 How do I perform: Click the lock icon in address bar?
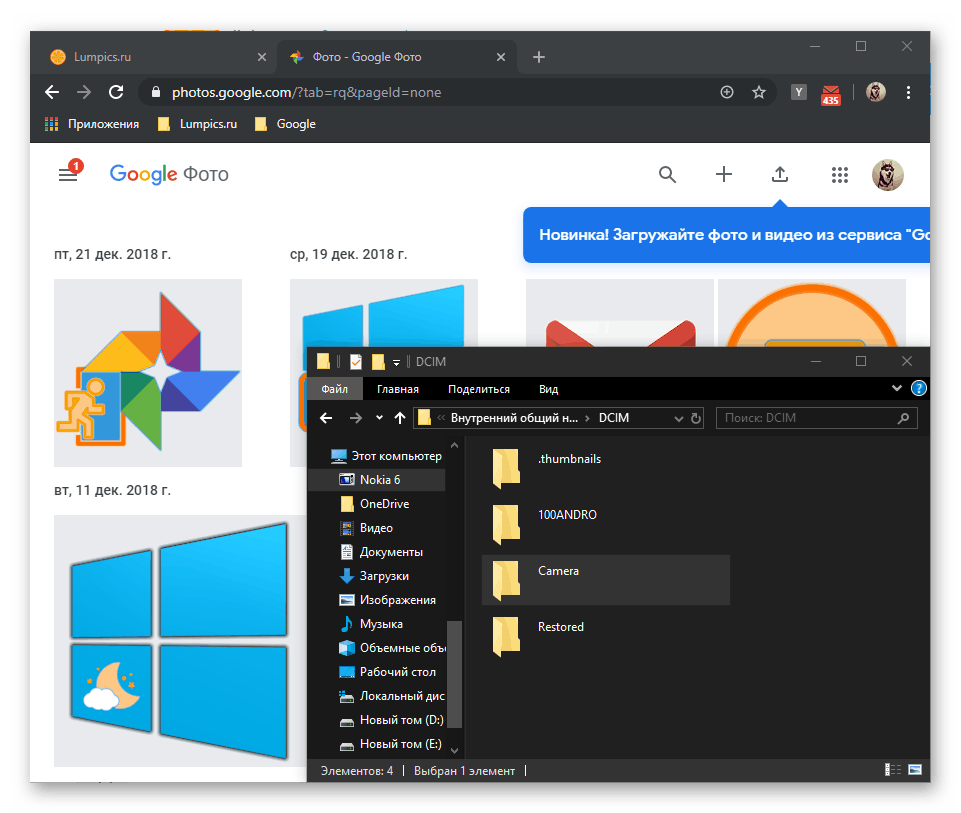point(156,93)
